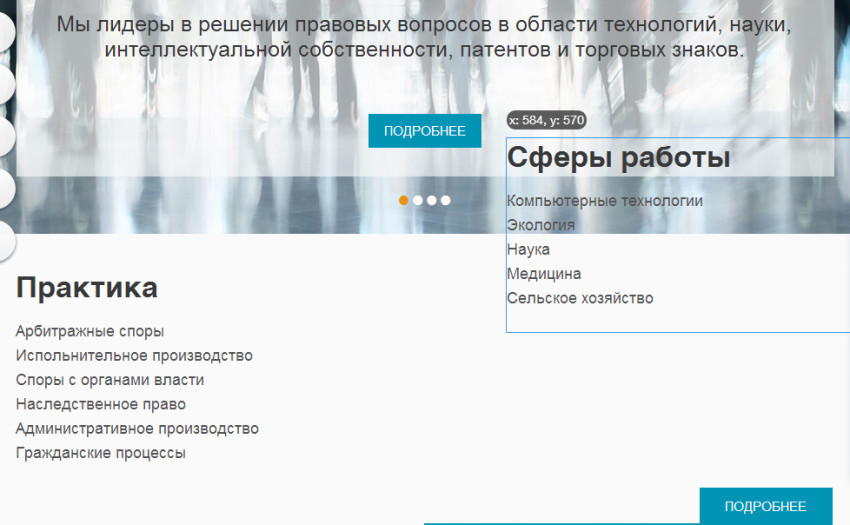This screenshot has width=850, height=525.
Task: Click the topmost round button on left edge
Action: point(4,33)
